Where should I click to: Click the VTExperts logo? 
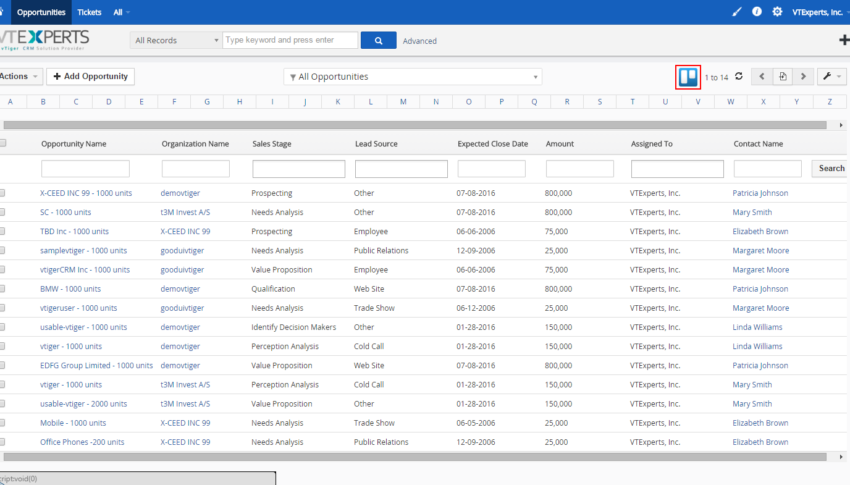(x=45, y=40)
